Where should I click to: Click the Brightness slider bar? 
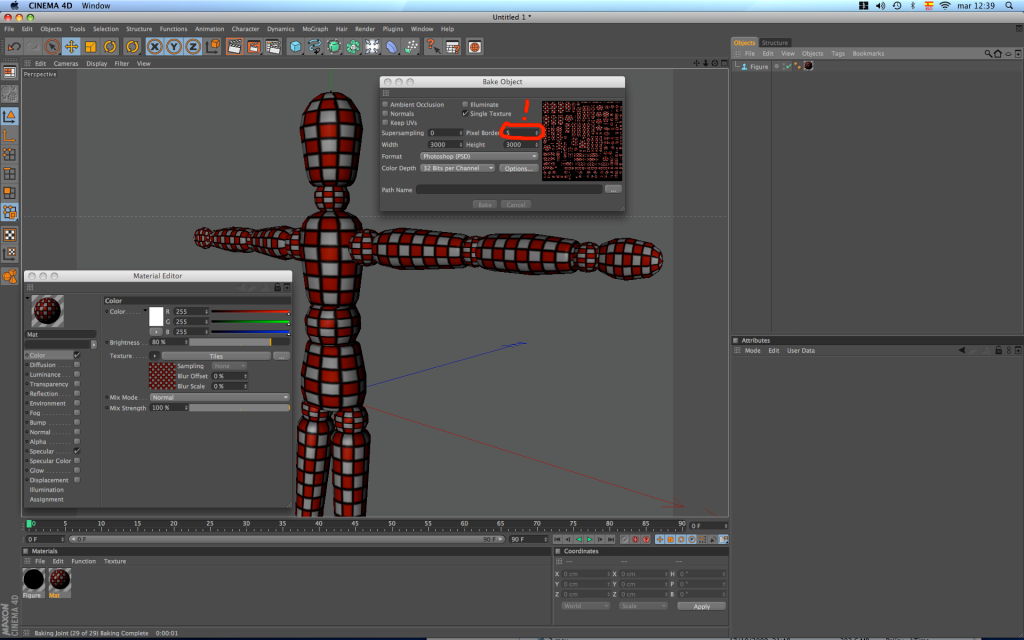[x=229, y=342]
